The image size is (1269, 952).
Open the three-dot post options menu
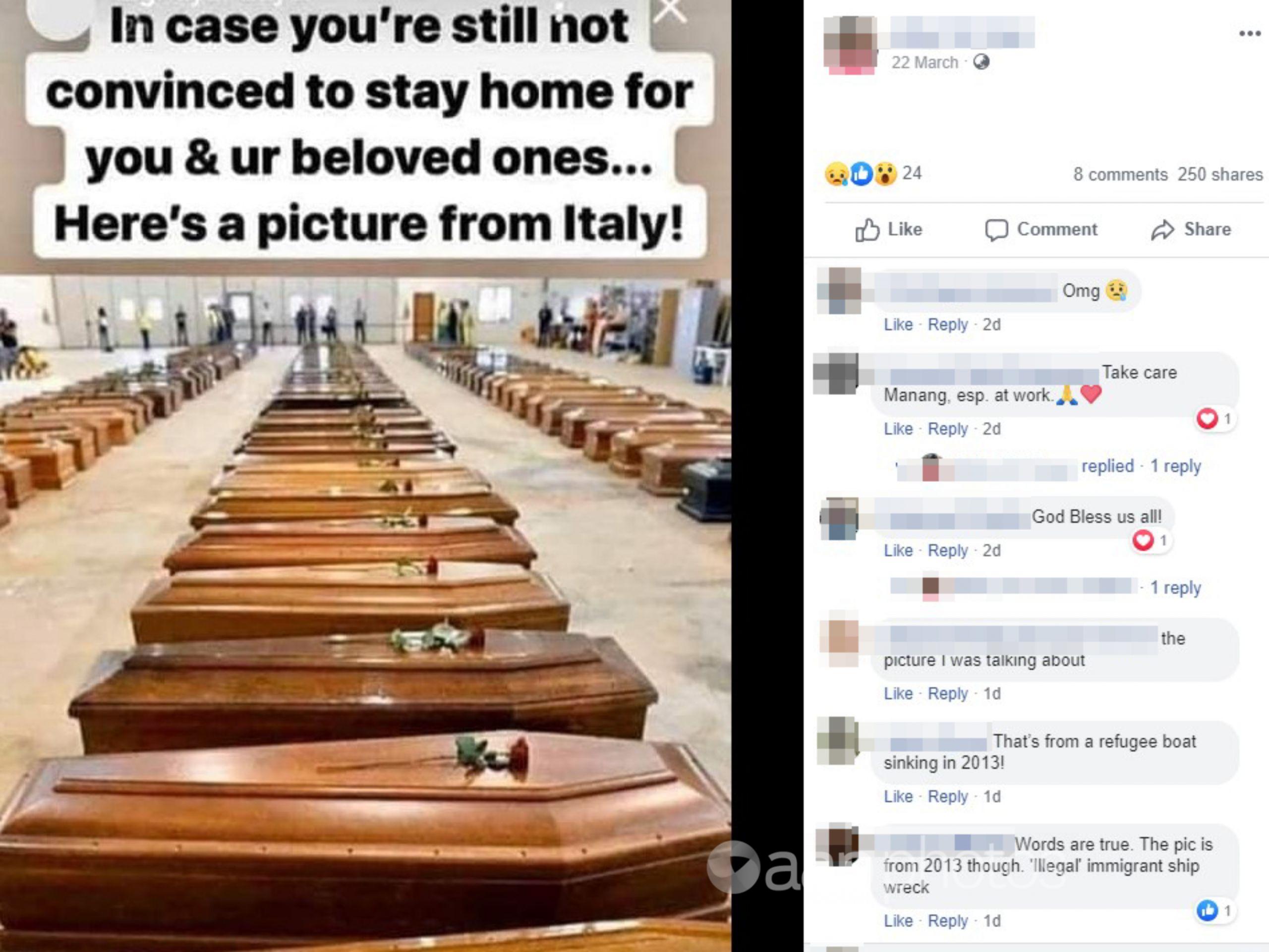(x=1250, y=34)
